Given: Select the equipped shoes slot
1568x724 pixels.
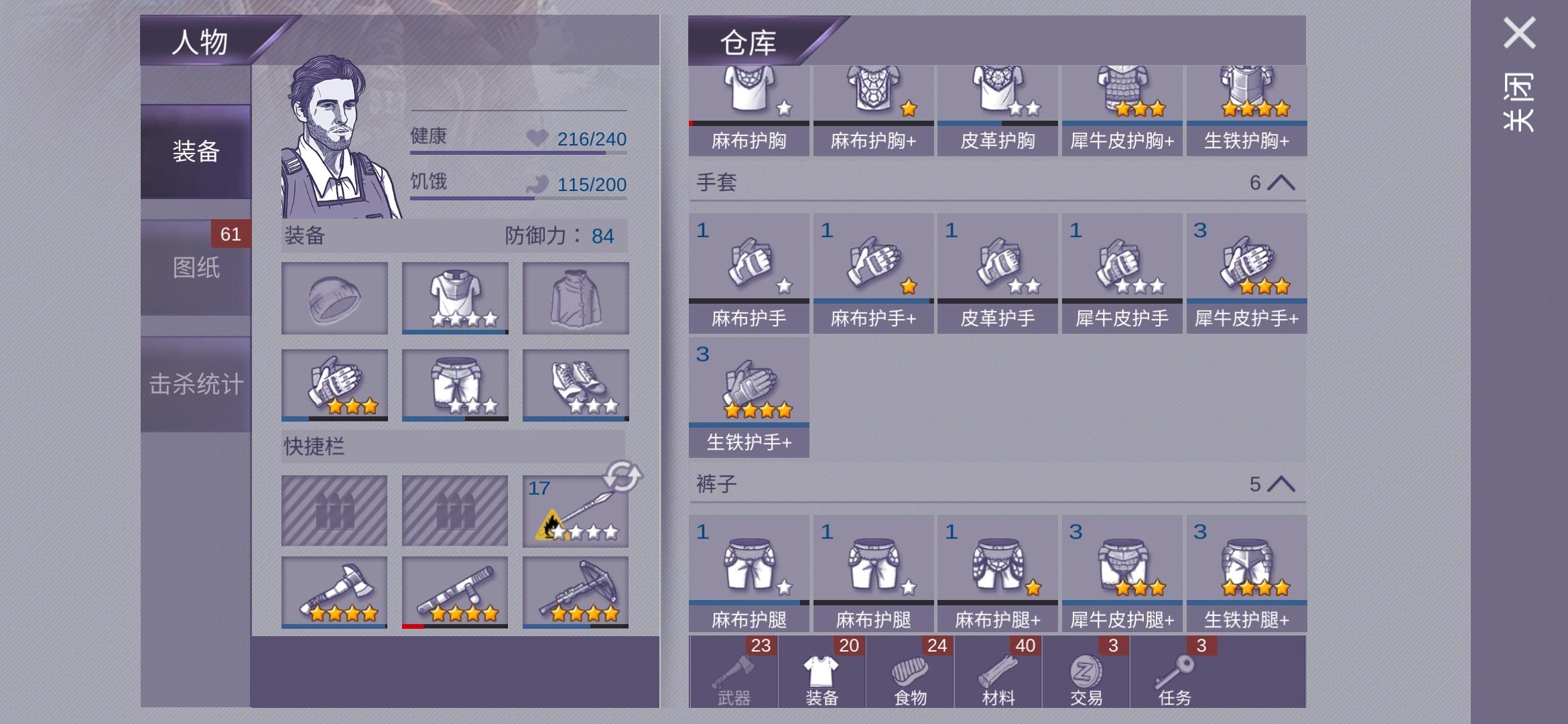Looking at the screenshot, I should [576, 385].
